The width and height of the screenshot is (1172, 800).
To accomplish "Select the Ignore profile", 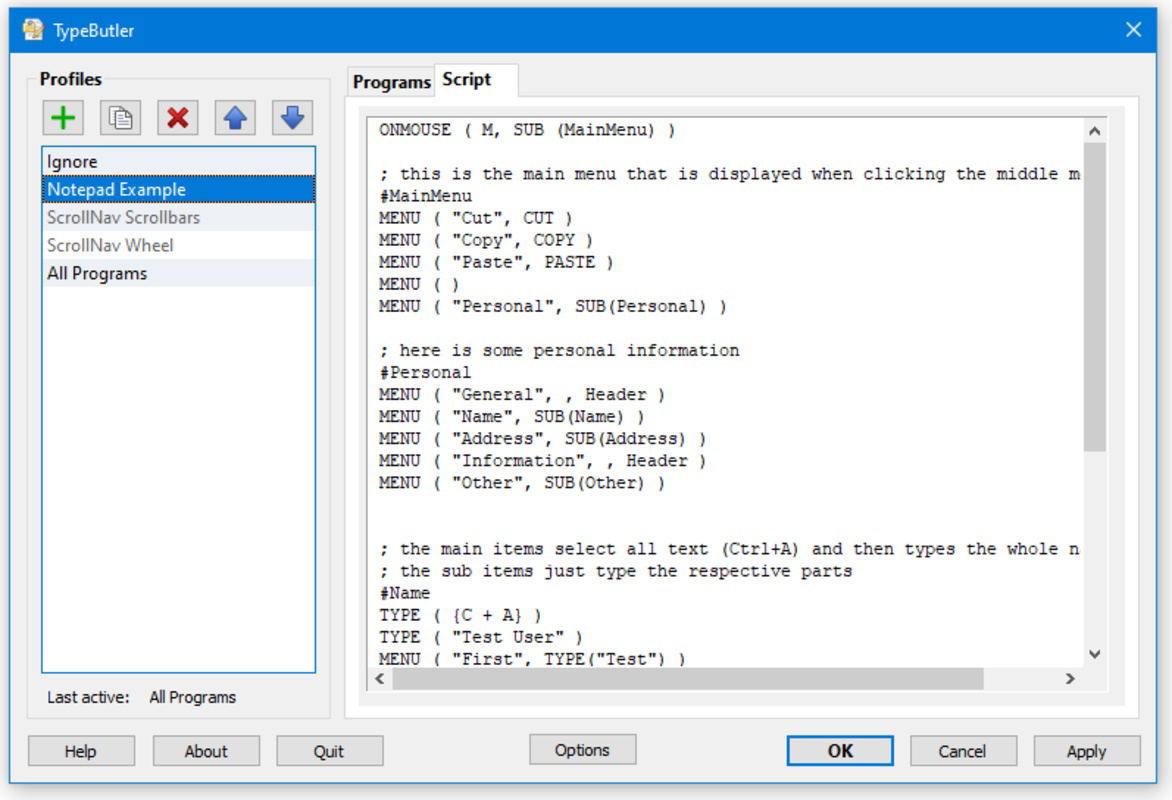I will click(x=179, y=161).
